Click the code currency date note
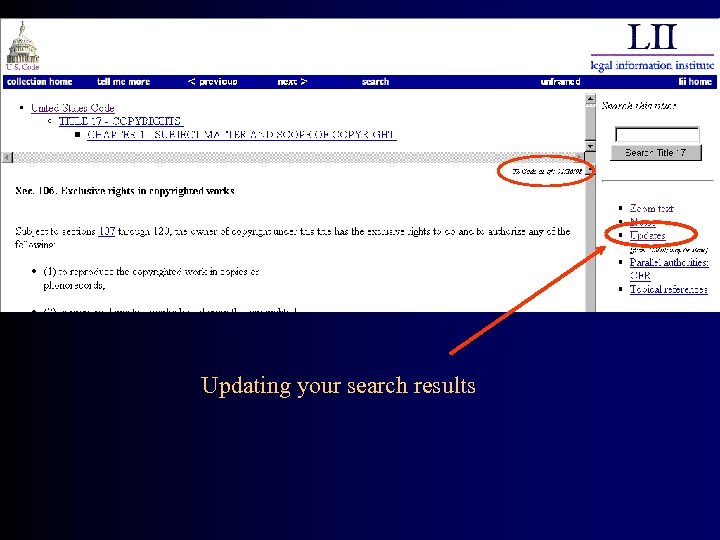This screenshot has width=720, height=540. pyautogui.click(x=547, y=171)
